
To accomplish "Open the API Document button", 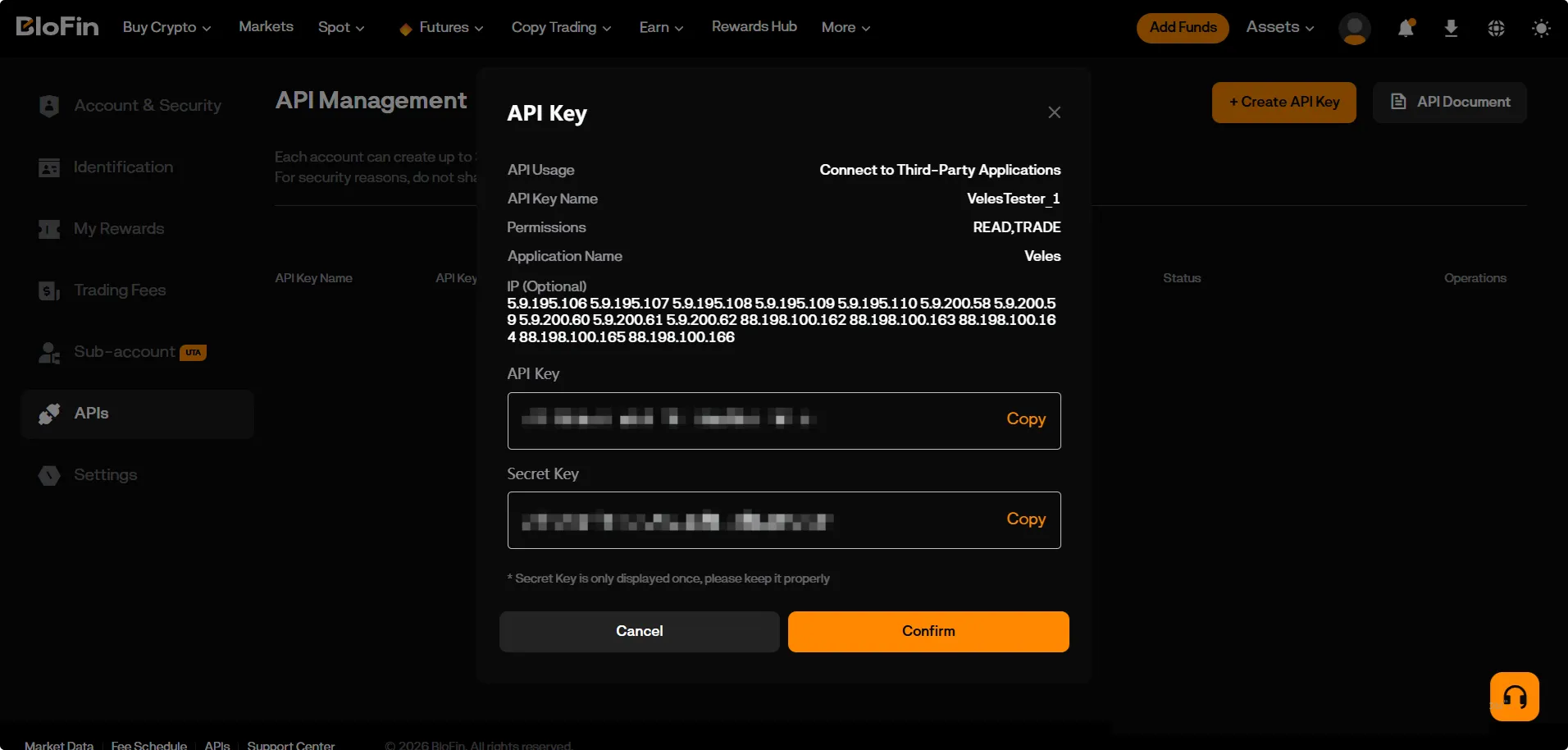I will (1450, 103).
